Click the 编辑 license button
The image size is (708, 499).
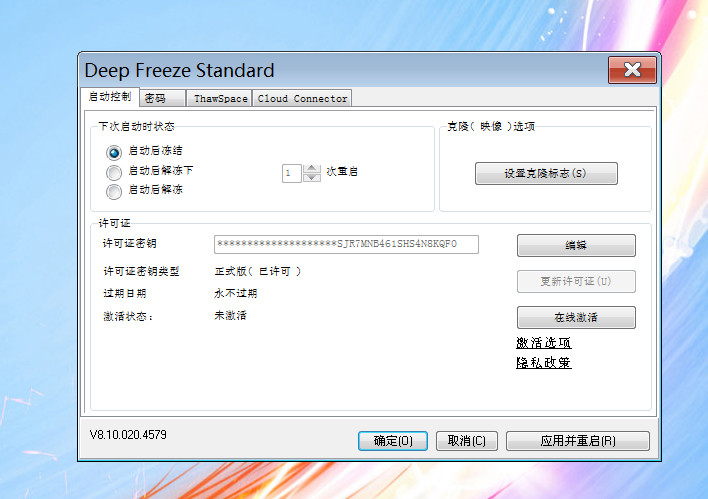(576, 245)
